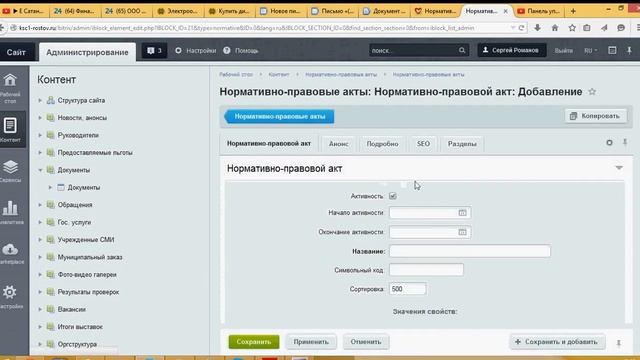Click the notifications counter icon with 3
This screenshot has width=640, height=360.
(x=154, y=51)
